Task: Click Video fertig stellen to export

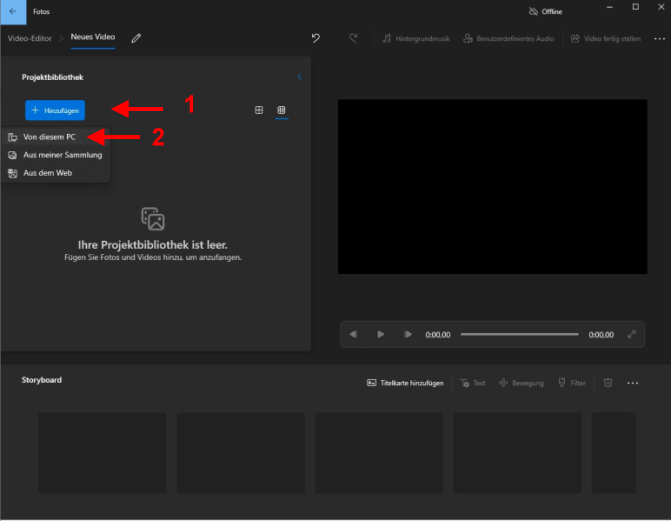Action: [x=605, y=38]
